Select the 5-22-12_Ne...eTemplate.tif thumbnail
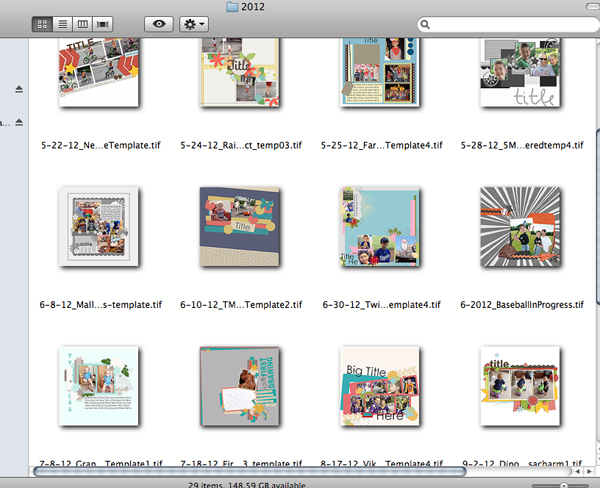Viewport: 600px width, 488px height. point(99,72)
